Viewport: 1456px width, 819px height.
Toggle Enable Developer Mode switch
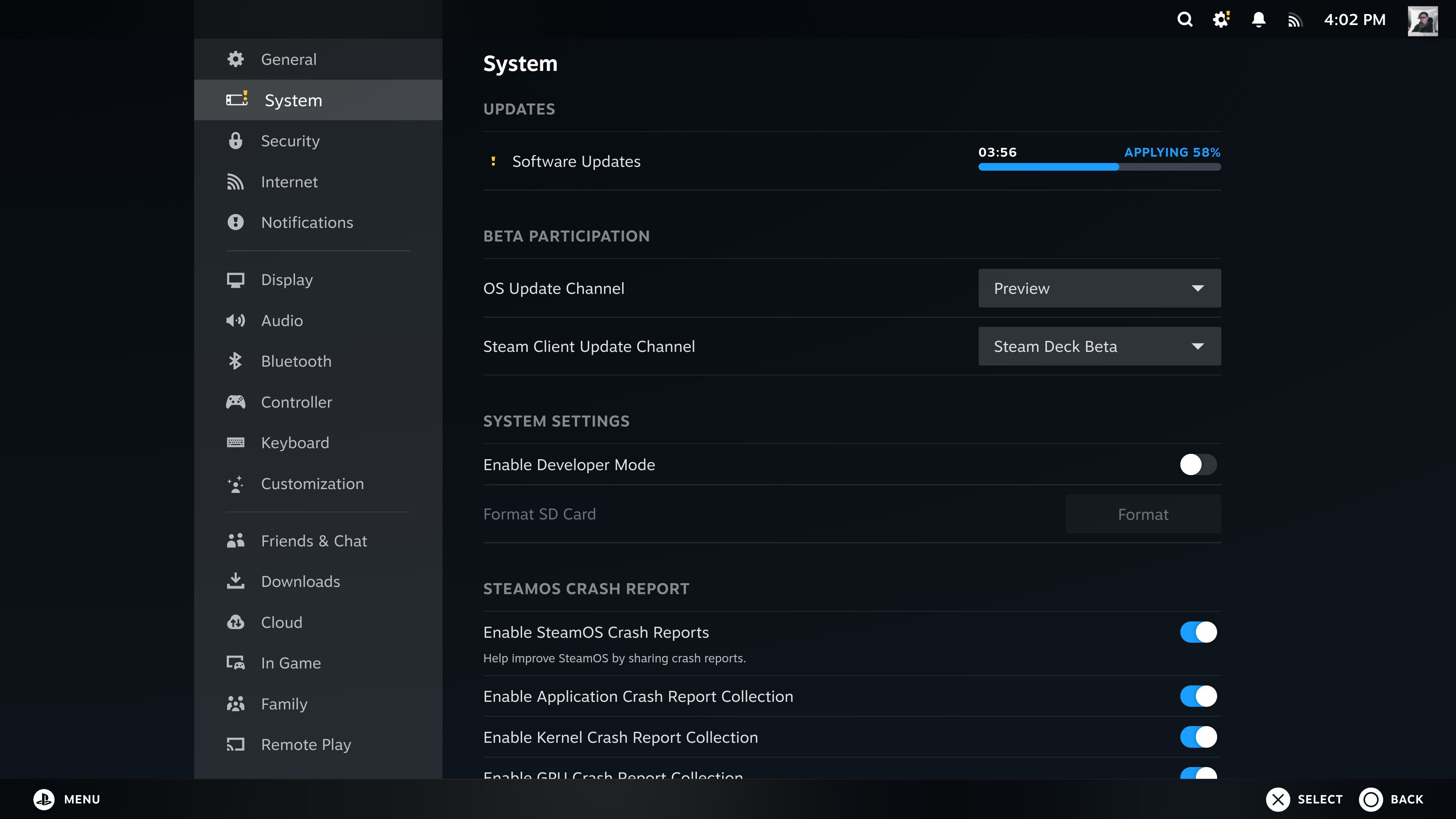[x=1198, y=464]
